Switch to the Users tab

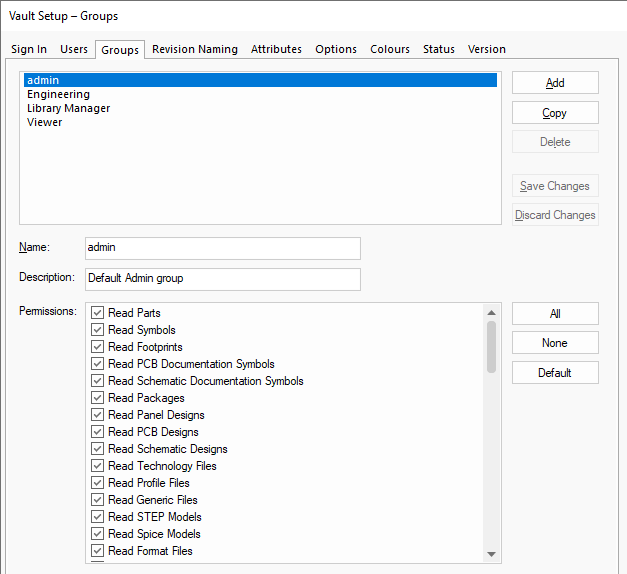(74, 49)
